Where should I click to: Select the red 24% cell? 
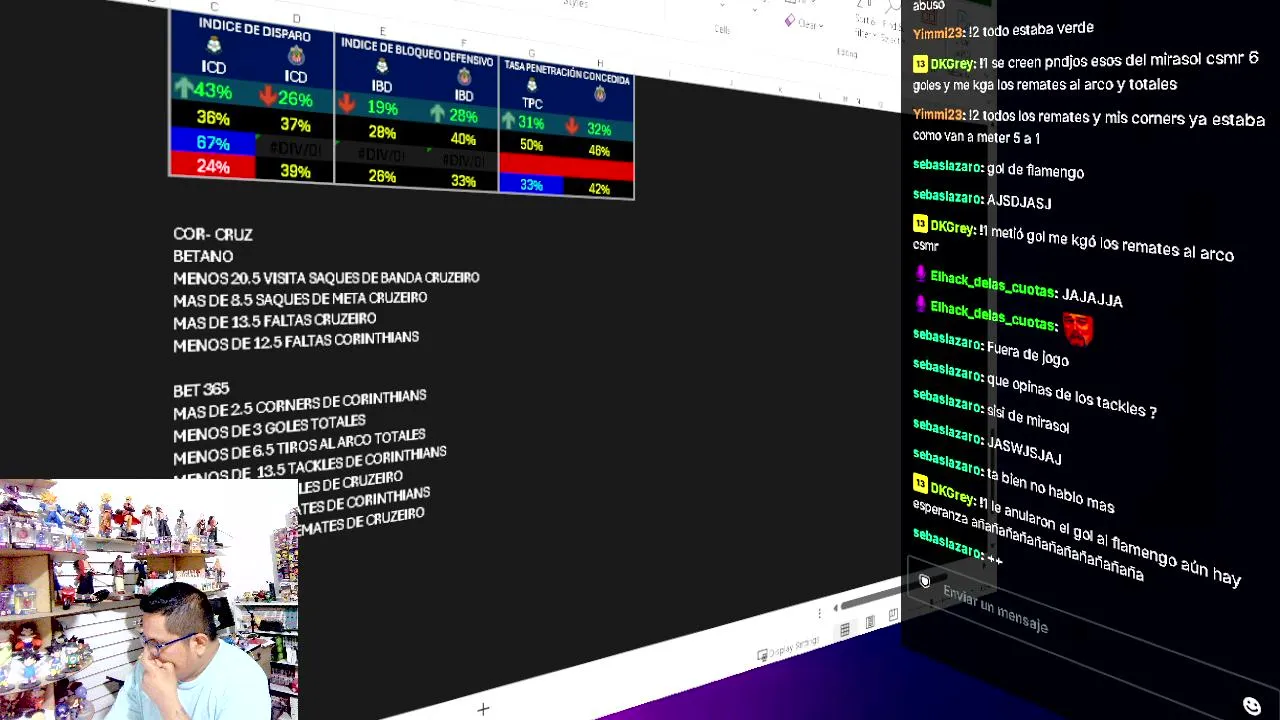pyautogui.click(x=213, y=166)
